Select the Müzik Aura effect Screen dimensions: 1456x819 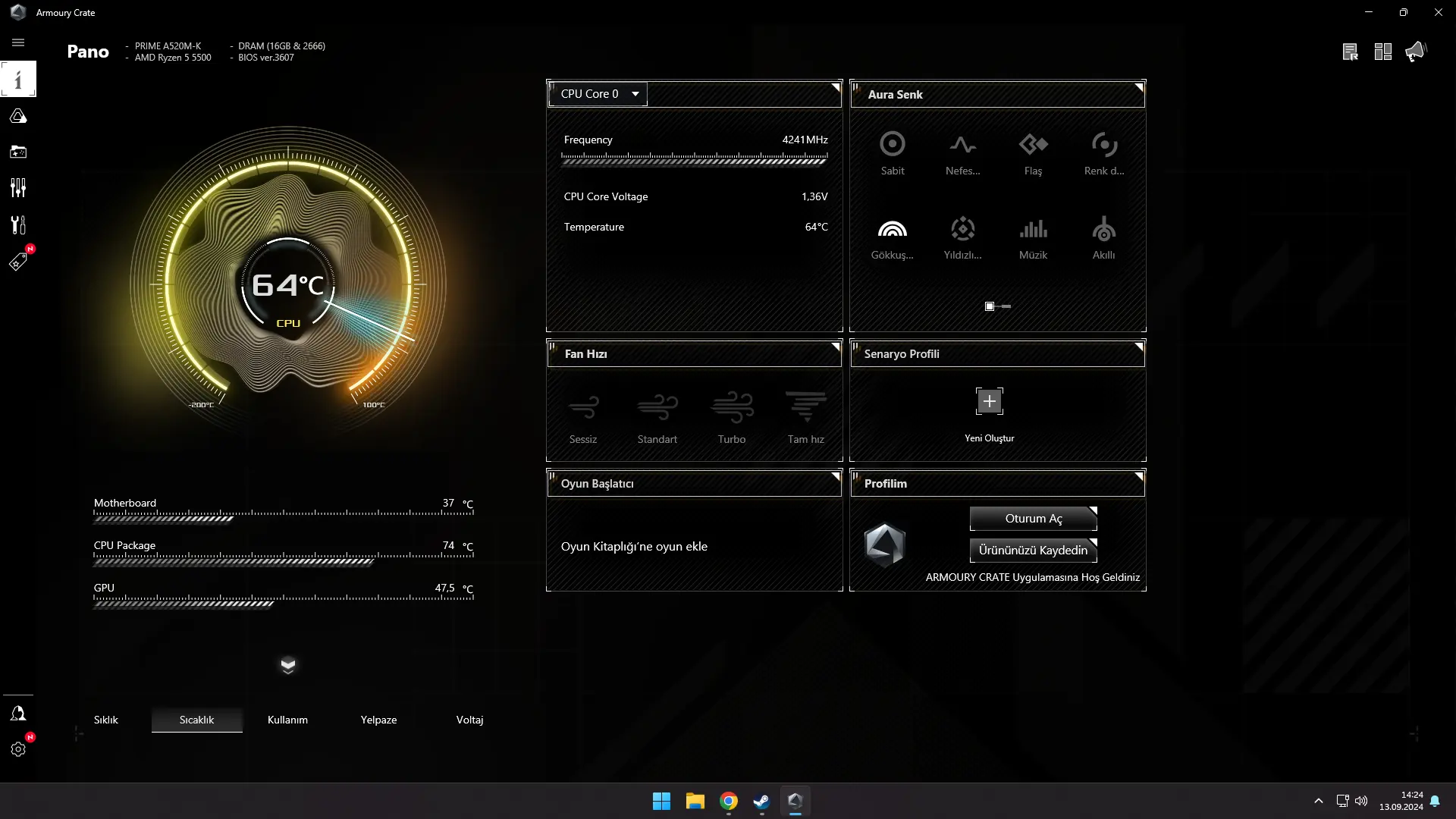click(1033, 237)
